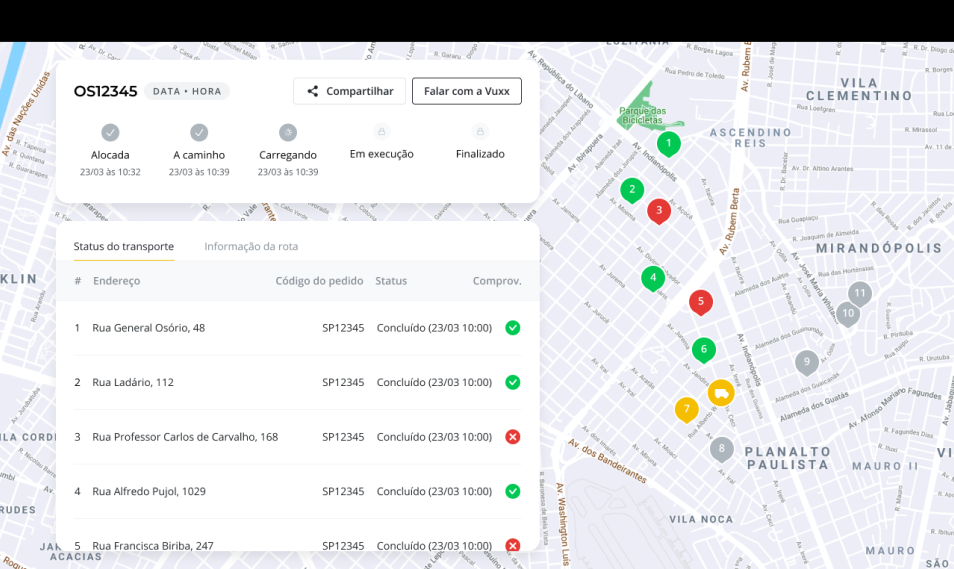Click the DATA • HORA badge
The image size is (954, 569).
tap(187, 91)
